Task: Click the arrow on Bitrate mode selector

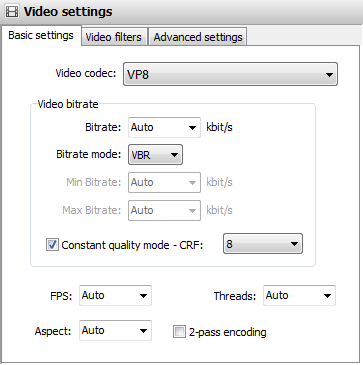Action: pyautogui.click(x=174, y=155)
